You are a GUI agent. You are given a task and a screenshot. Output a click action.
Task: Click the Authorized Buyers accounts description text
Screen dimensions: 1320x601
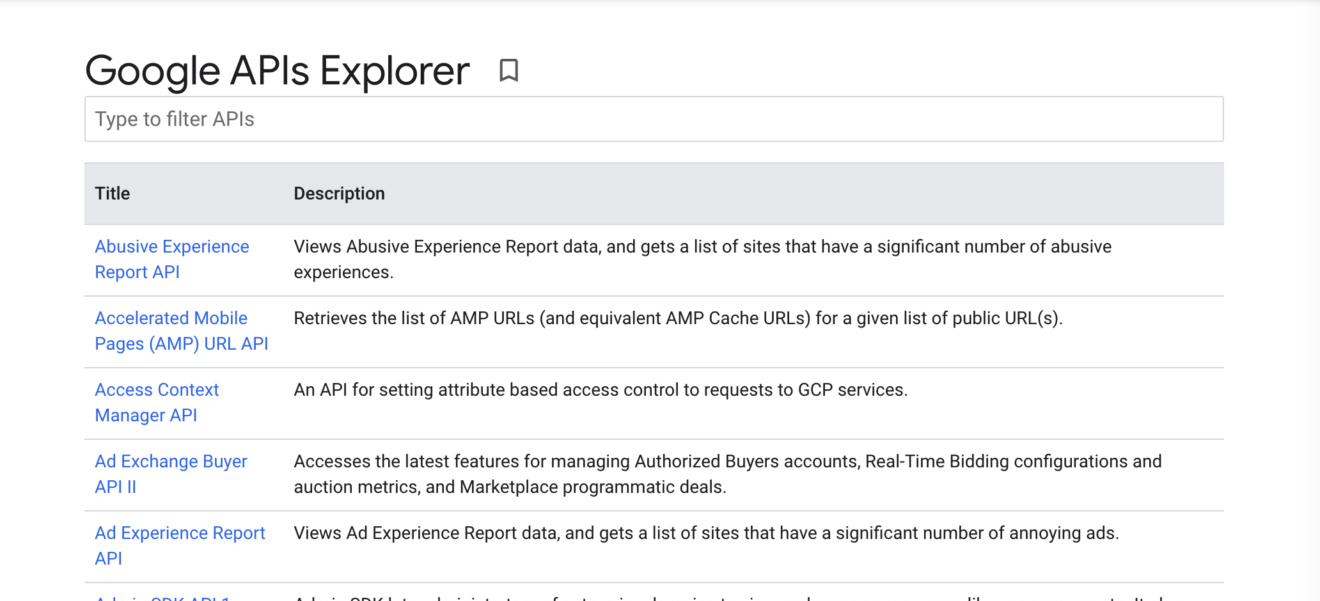pyautogui.click(x=727, y=462)
